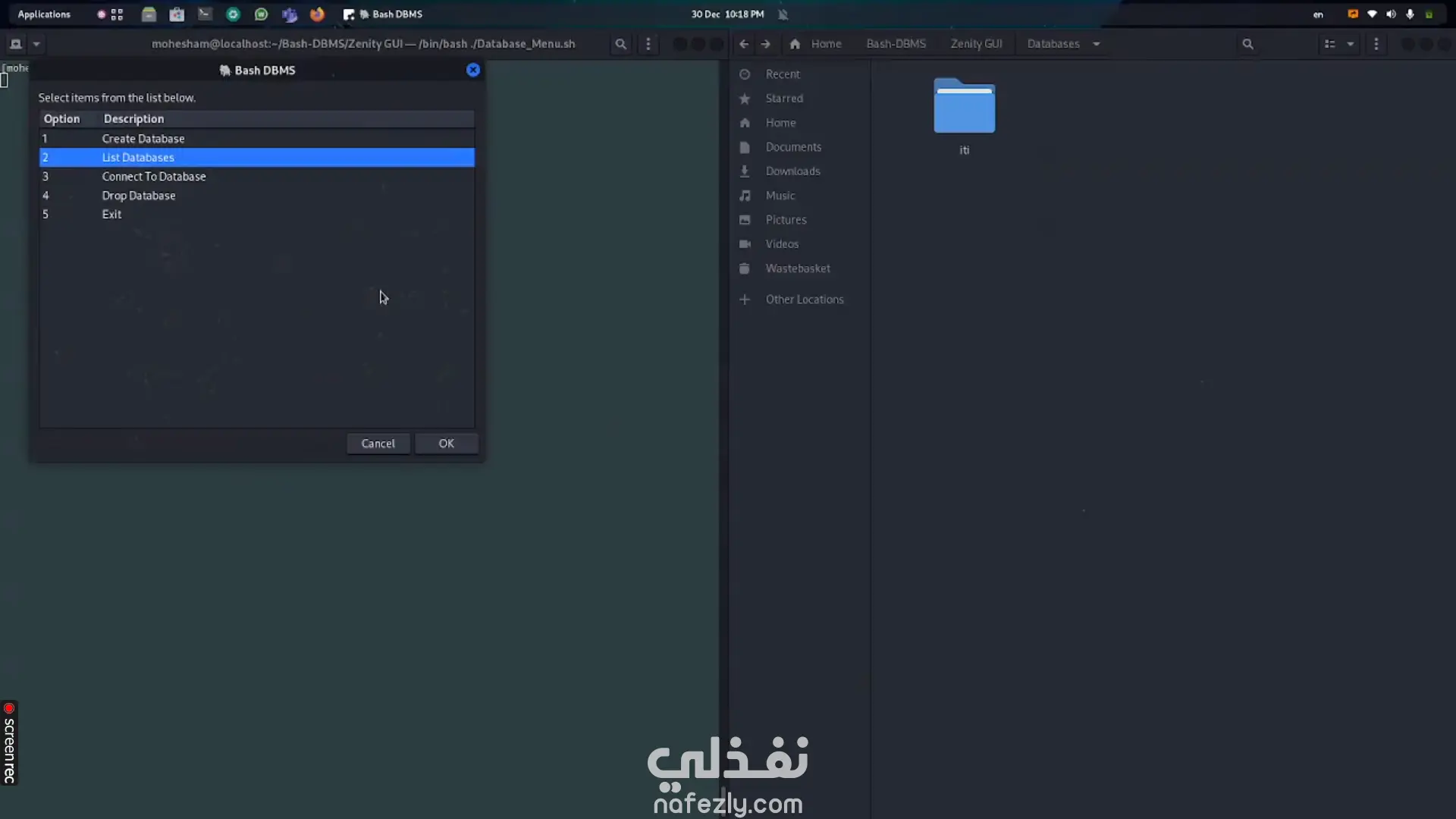Viewport: 1456px width, 819px height.
Task: Open the Wastebasket location
Action: pyautogui.click(x=797, y=268)
